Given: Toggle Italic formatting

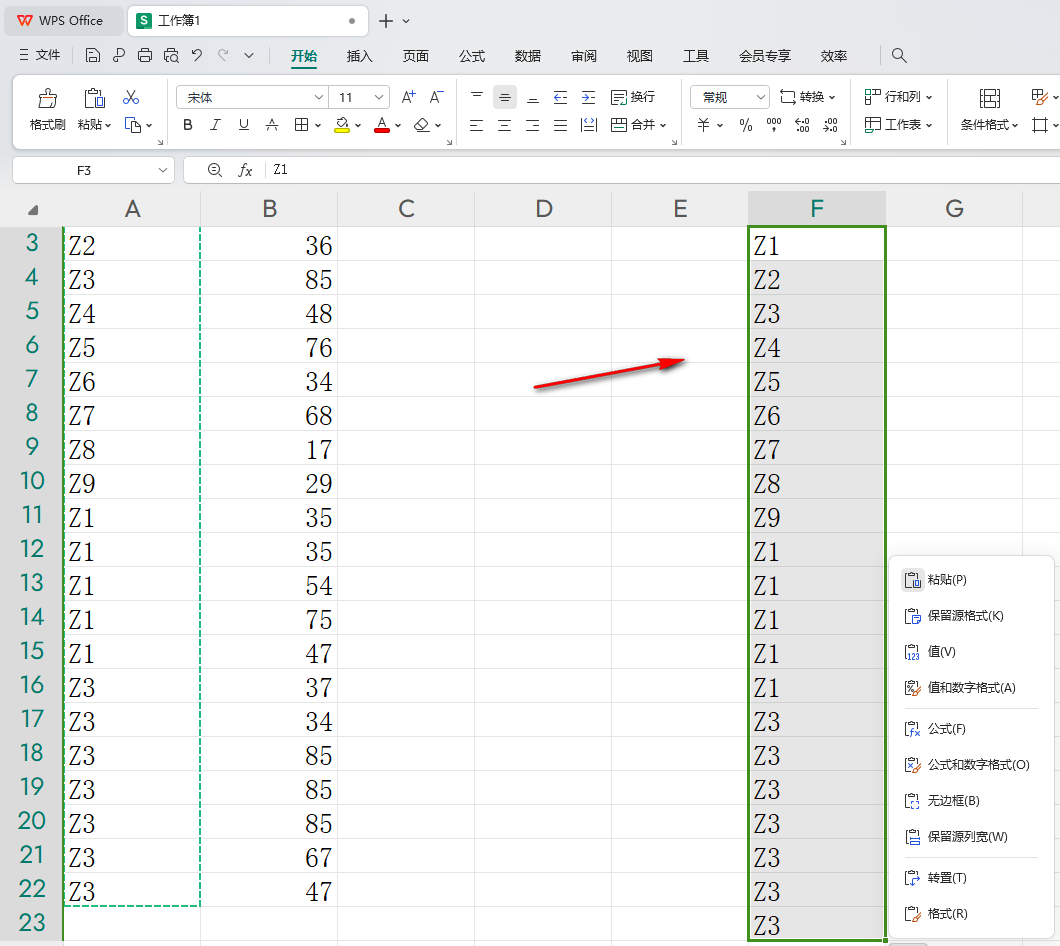Looking at the screenshot, I should click(216, 125).
